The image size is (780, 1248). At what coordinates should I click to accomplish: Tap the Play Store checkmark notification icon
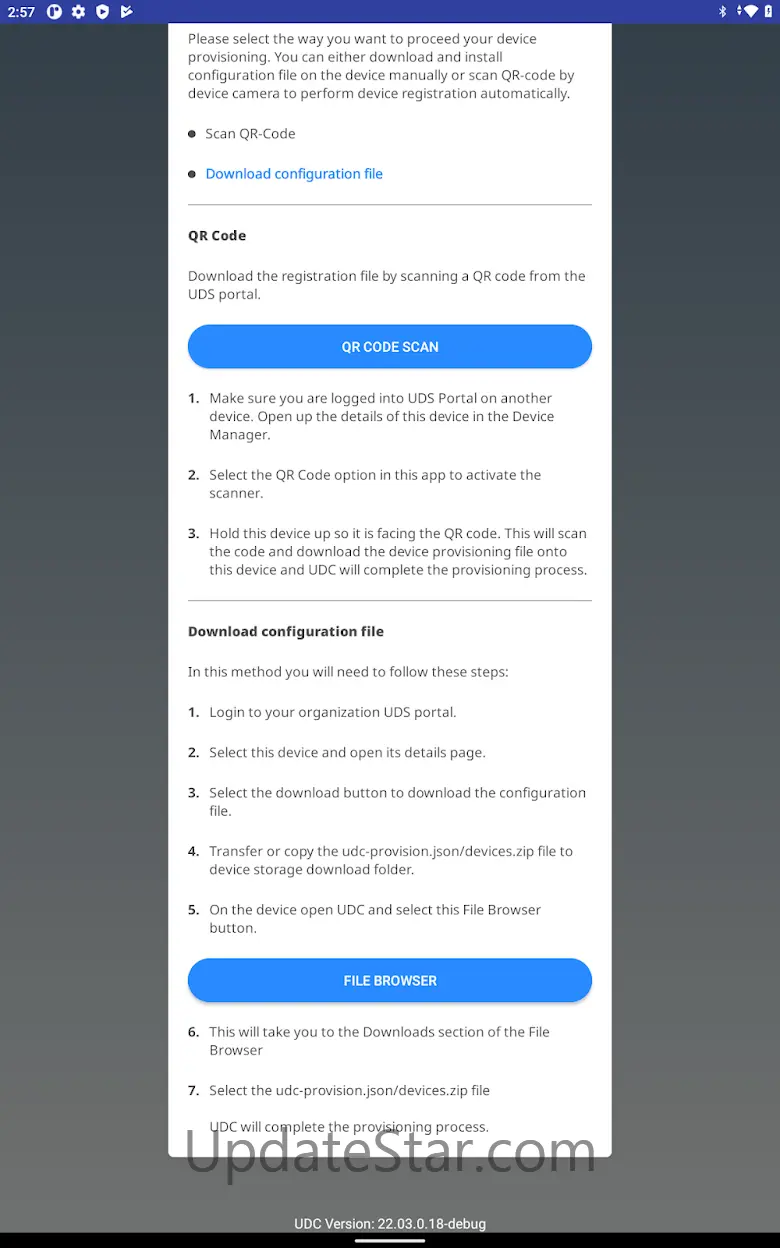coord(126,12)
